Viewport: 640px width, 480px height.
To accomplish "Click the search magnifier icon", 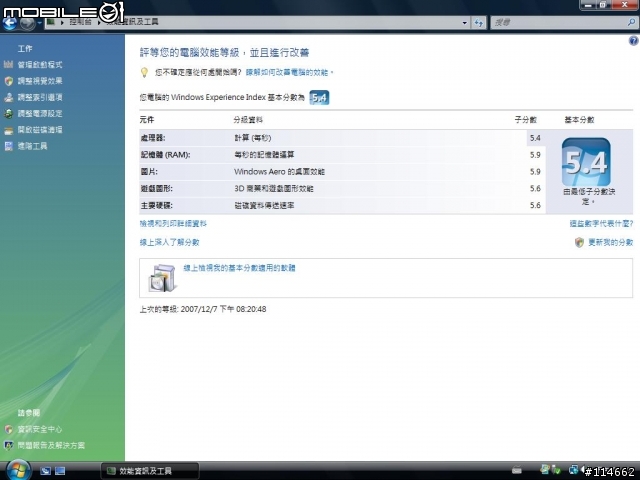I will [631, 22].
